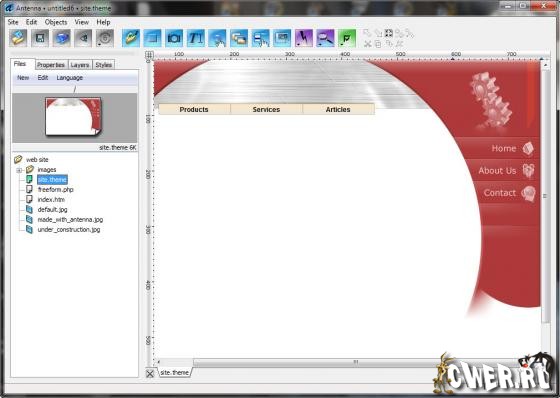
Task: Open the Language dropdown in Files panel
Action: [x=70, y=78]
